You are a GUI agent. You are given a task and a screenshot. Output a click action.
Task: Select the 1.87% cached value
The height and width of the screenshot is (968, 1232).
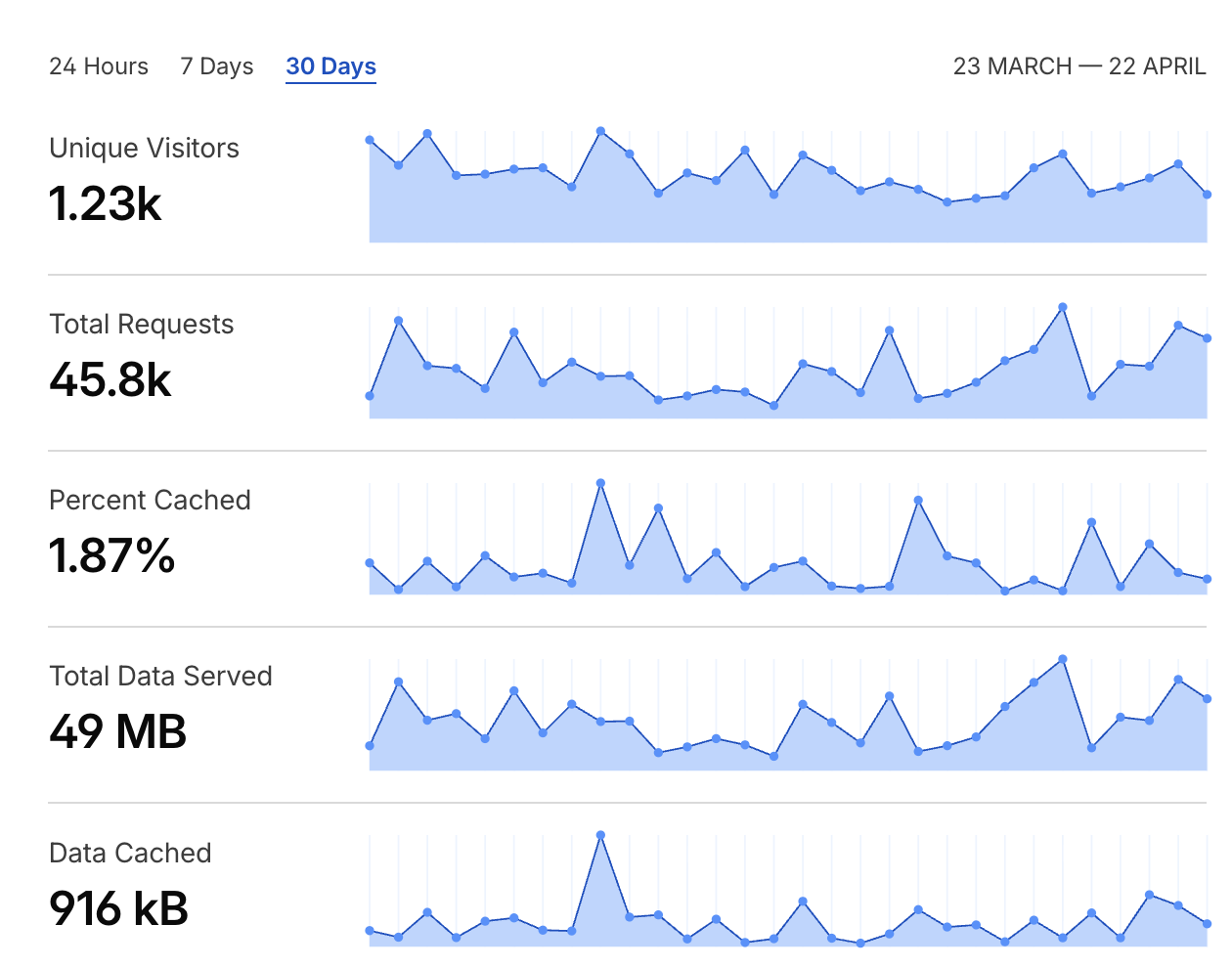(x=112, y=555)
